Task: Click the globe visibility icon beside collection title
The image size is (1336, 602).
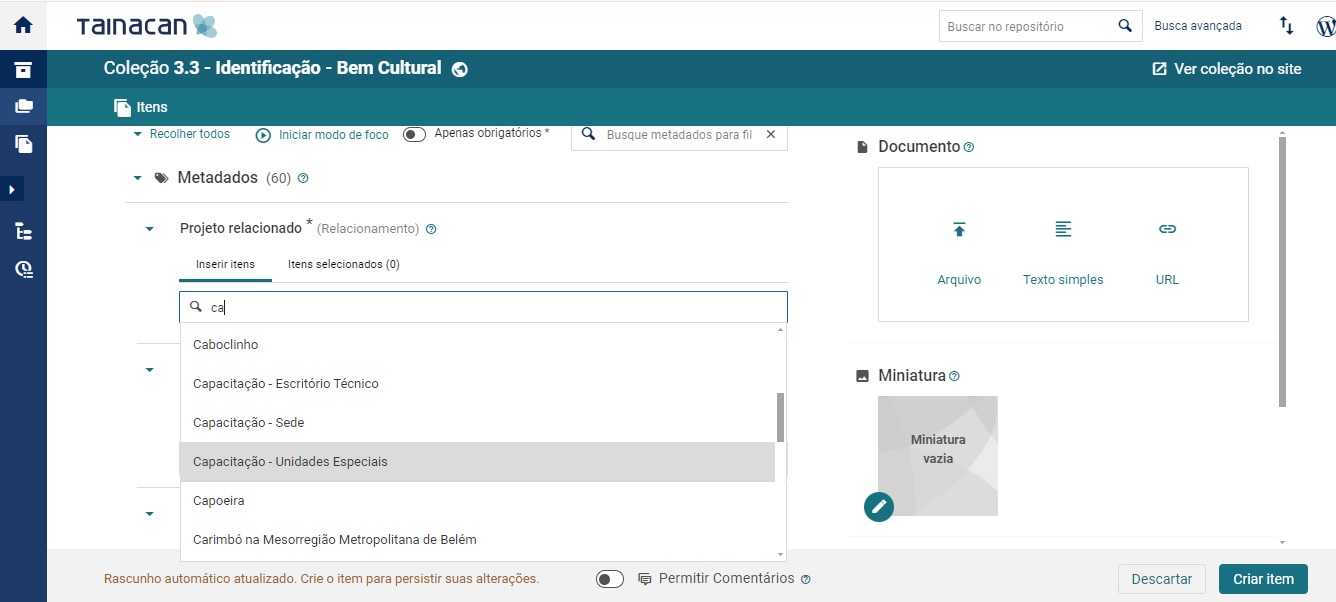Action: pyautogui.click(x=460, y=69)
